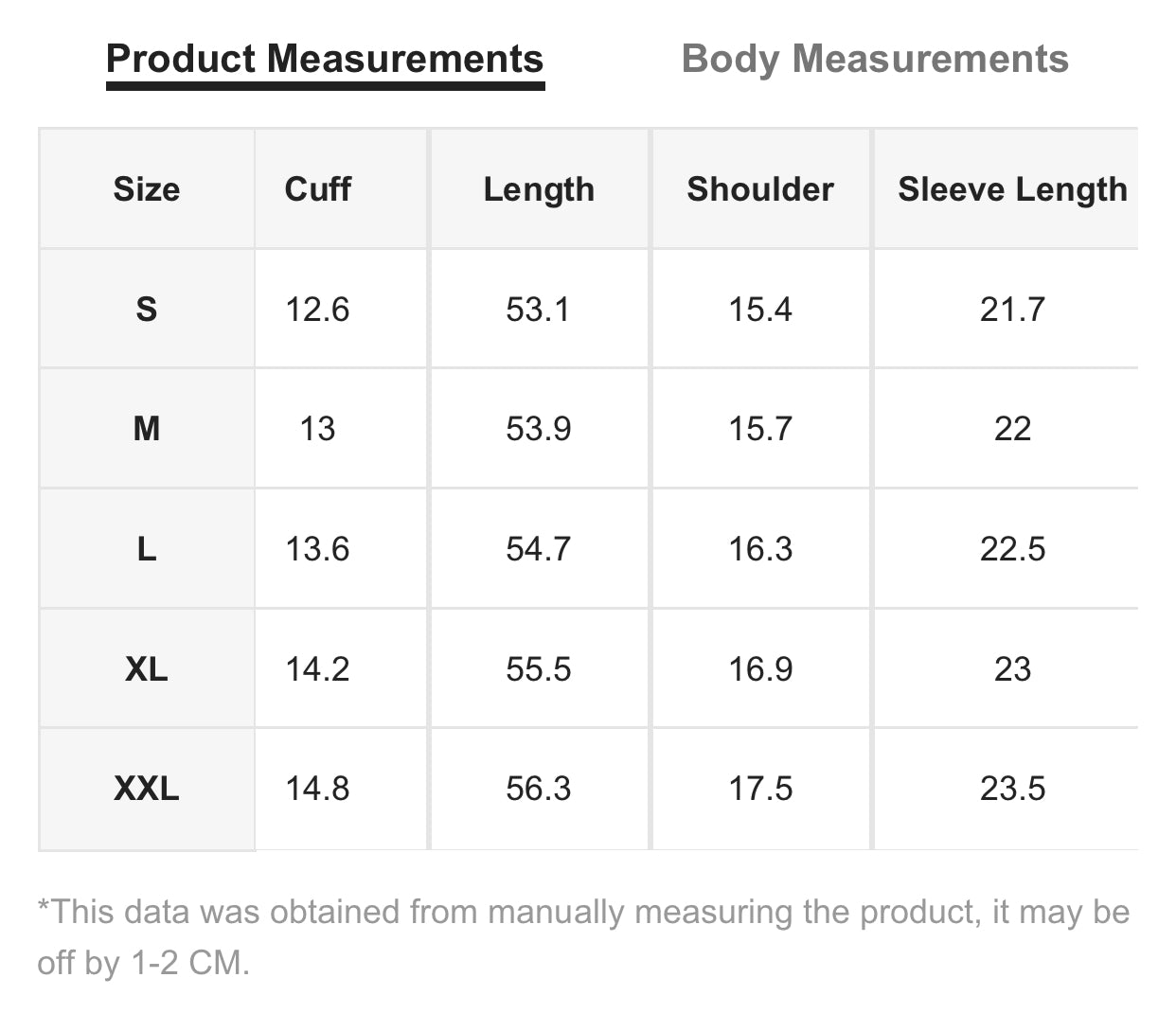Viewport: 1176px width, 1031px height.
Task: Switch to the Body Measurements tab
Action: [875, 59]
